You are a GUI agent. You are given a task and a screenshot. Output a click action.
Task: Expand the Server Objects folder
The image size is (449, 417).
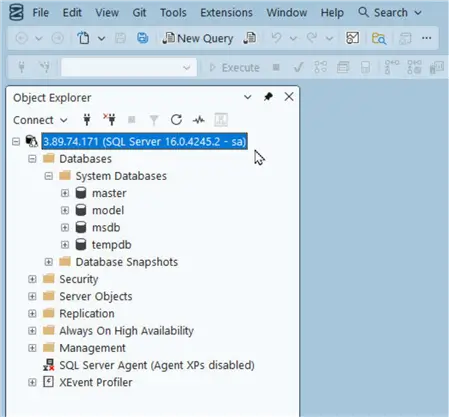tap(32, 296)
